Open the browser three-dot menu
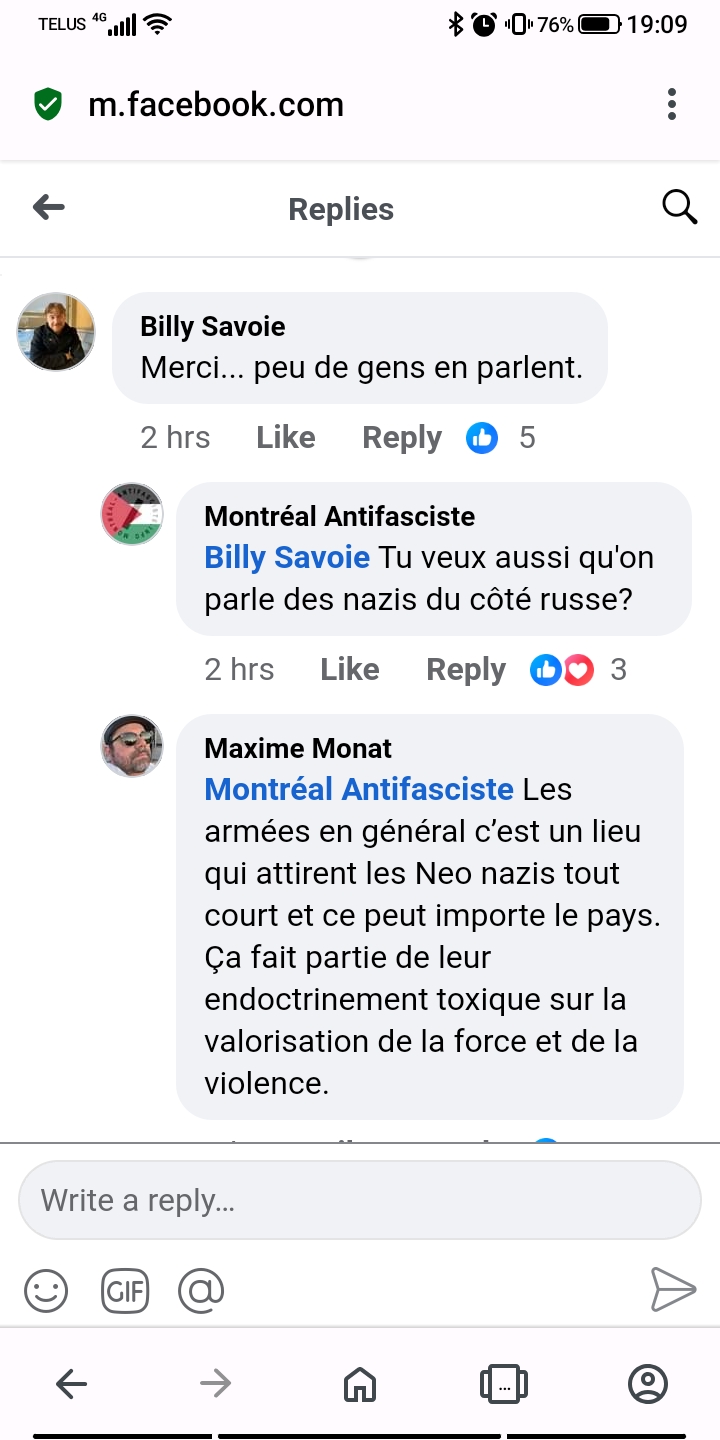This screenshot has width=720, height=1440. (671, 104)
